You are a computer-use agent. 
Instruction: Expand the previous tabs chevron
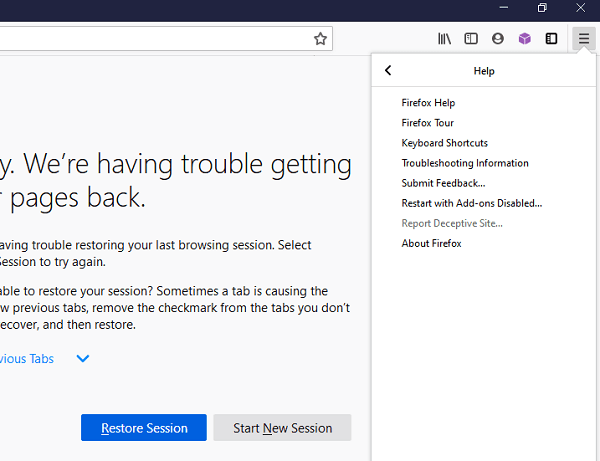coord(83,358)
